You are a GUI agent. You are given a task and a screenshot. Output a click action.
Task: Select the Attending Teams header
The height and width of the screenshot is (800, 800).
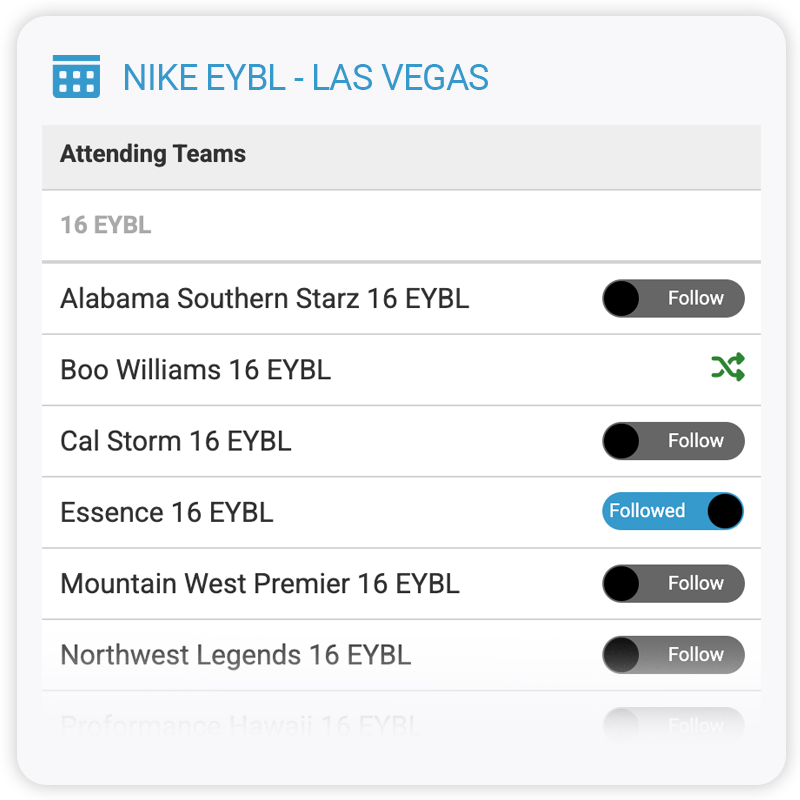click(x=153, y=154)
